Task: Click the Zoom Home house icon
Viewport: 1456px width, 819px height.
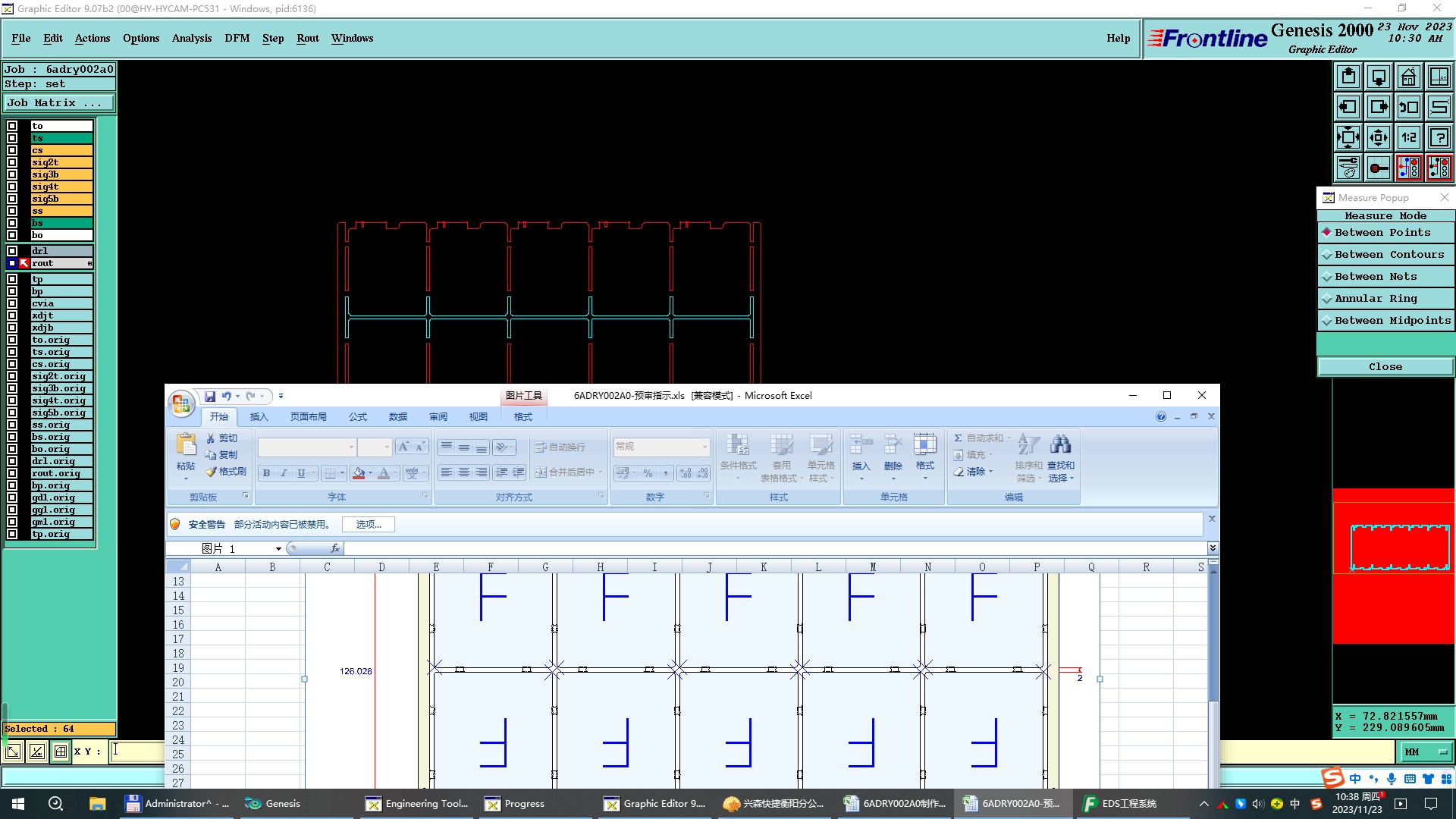Action: pyautogui.click(x=1408, y=77)
